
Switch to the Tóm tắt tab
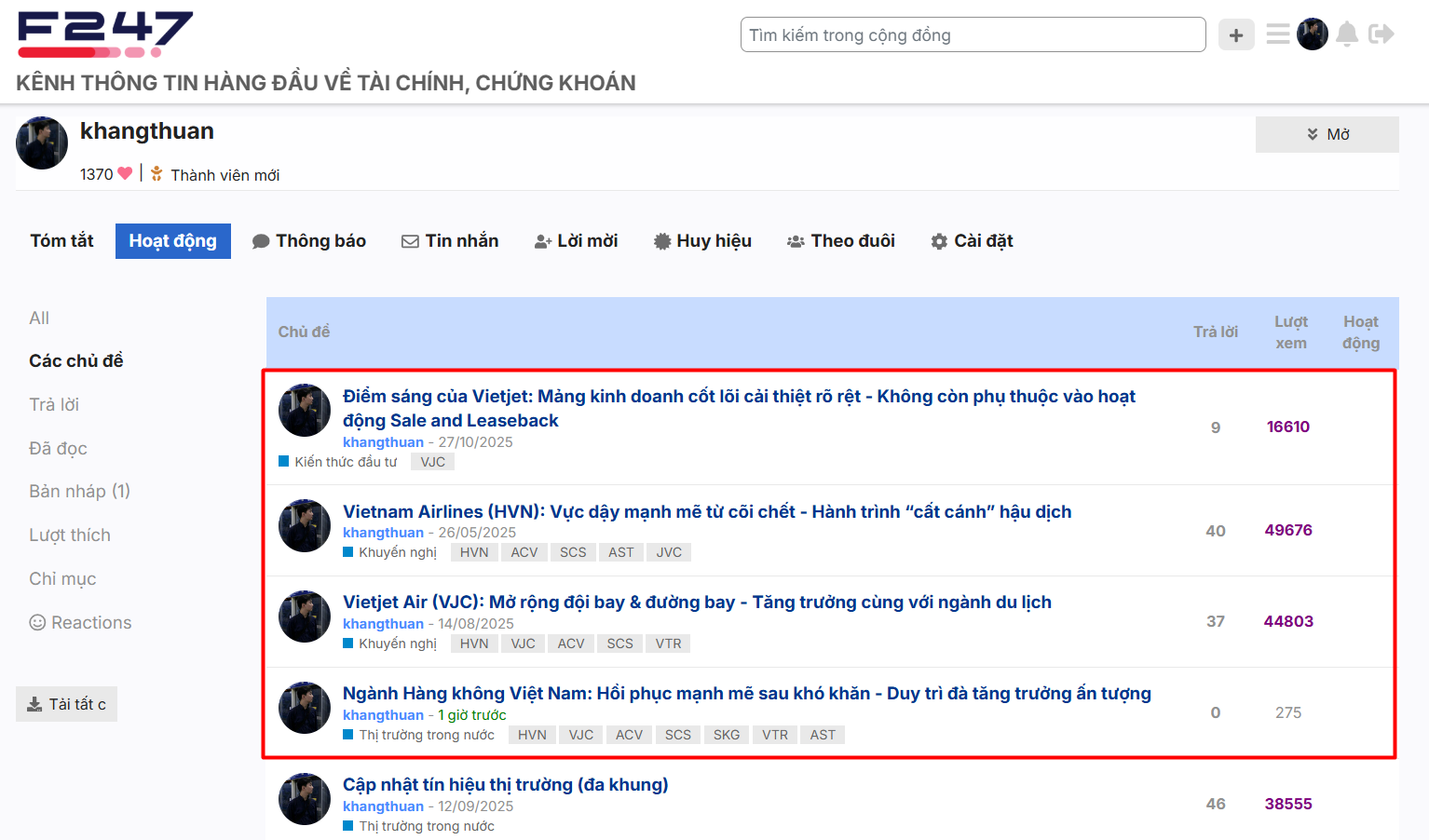click(61, 241)
